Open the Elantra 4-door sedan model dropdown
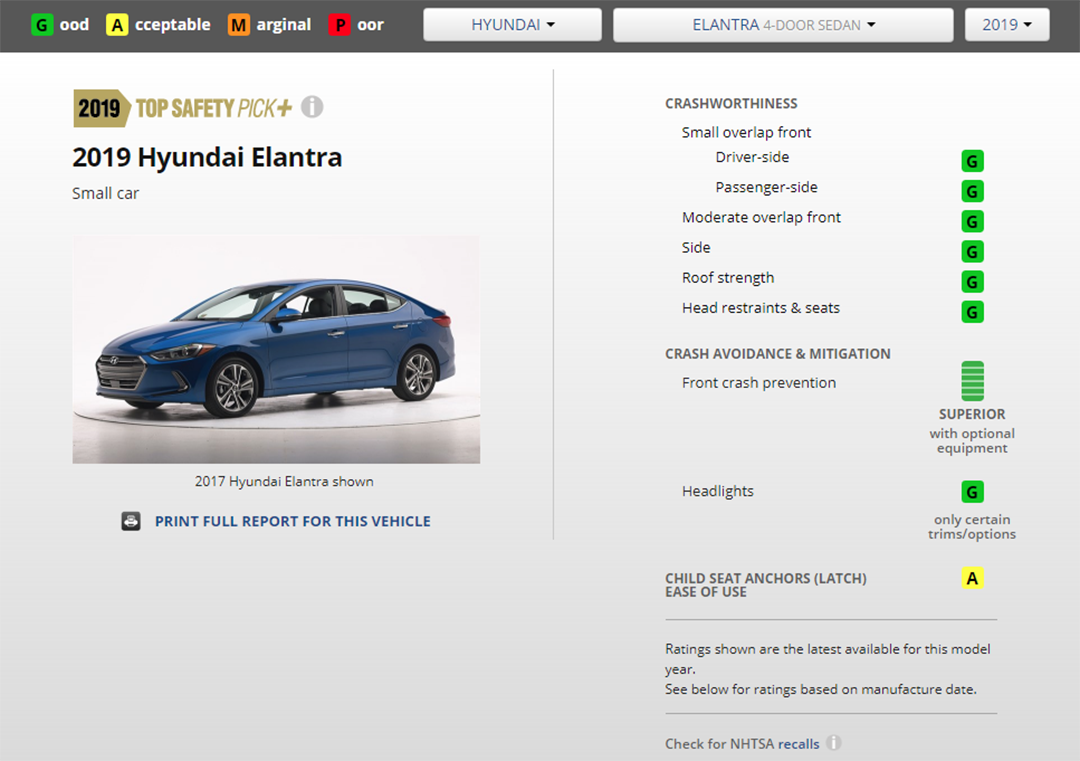1080x761 pixels. [x=782, y=25]
